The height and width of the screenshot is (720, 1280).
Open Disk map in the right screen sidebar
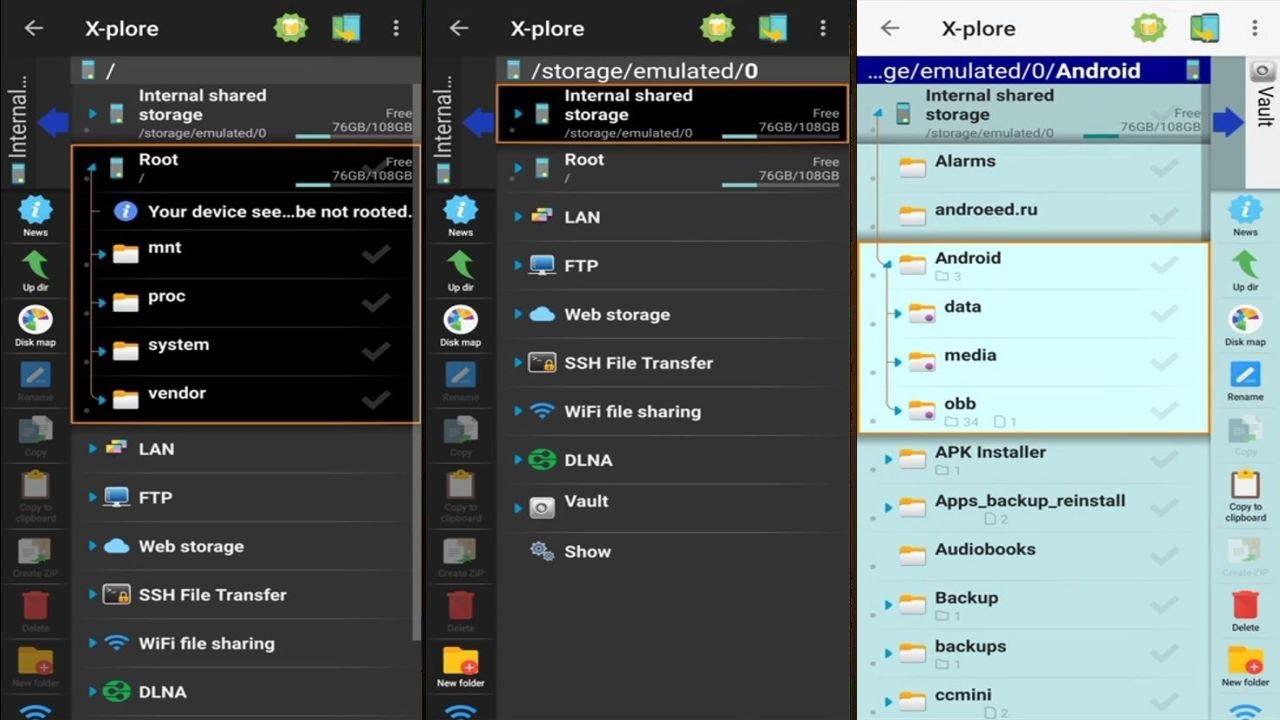pyautogui.click(x=1245, y=326)
